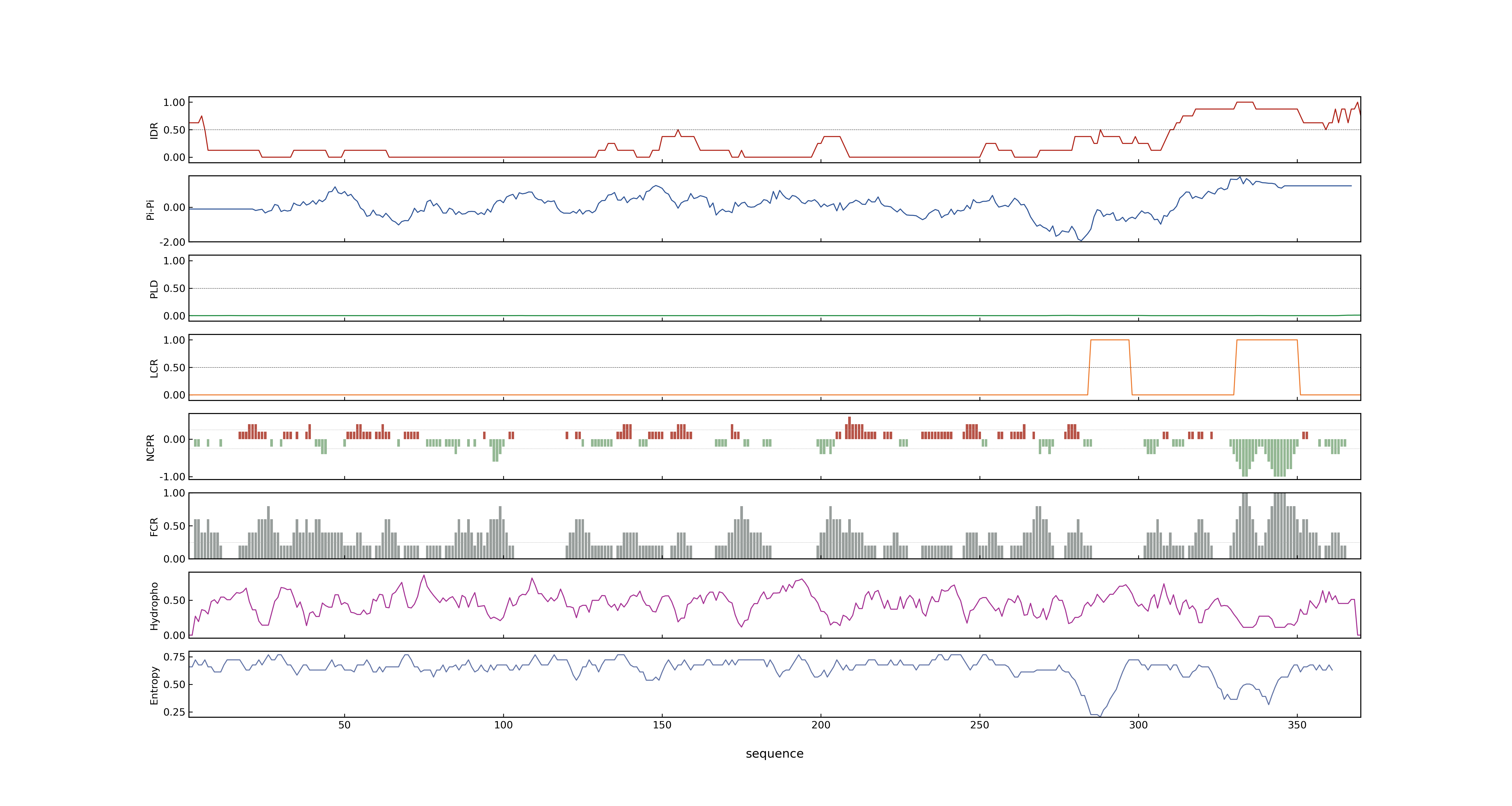The image size is (1512, 806).
Task: Click the 1.00 tick on the FCR axis
Action: (174, 493)
